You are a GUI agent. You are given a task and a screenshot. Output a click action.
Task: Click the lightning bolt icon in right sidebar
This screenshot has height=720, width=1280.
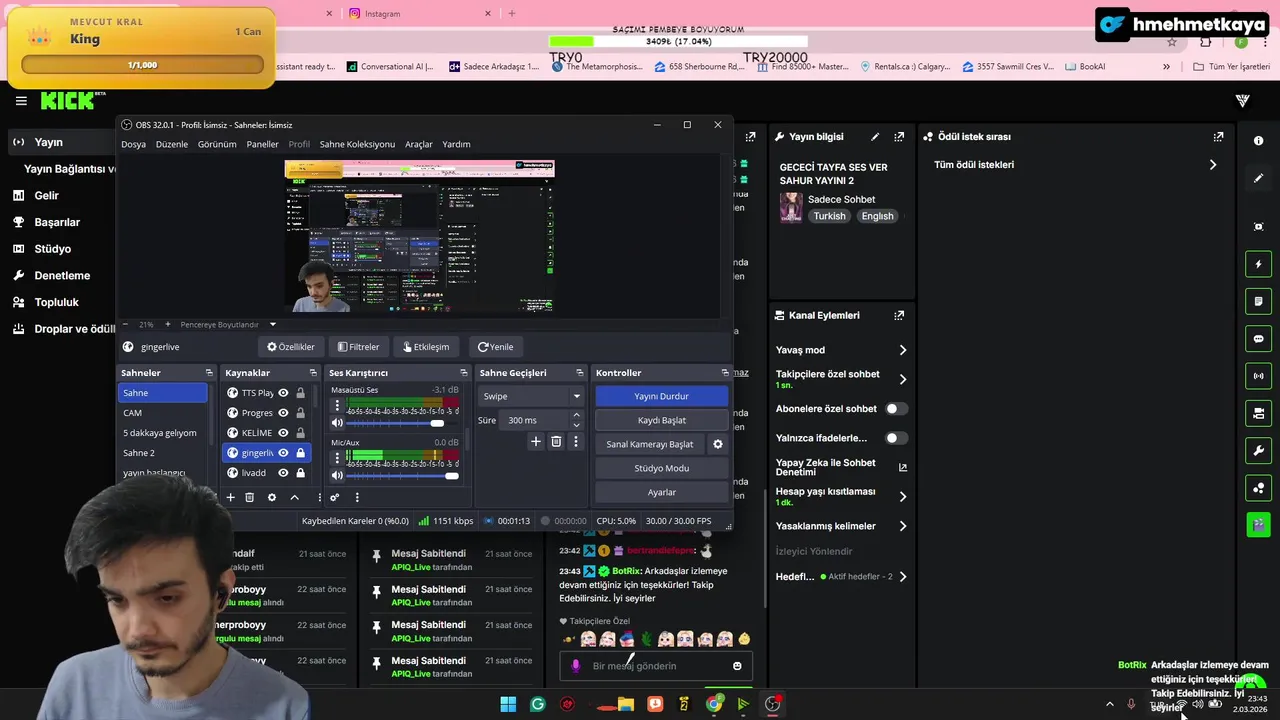(x=1258, y=264)
